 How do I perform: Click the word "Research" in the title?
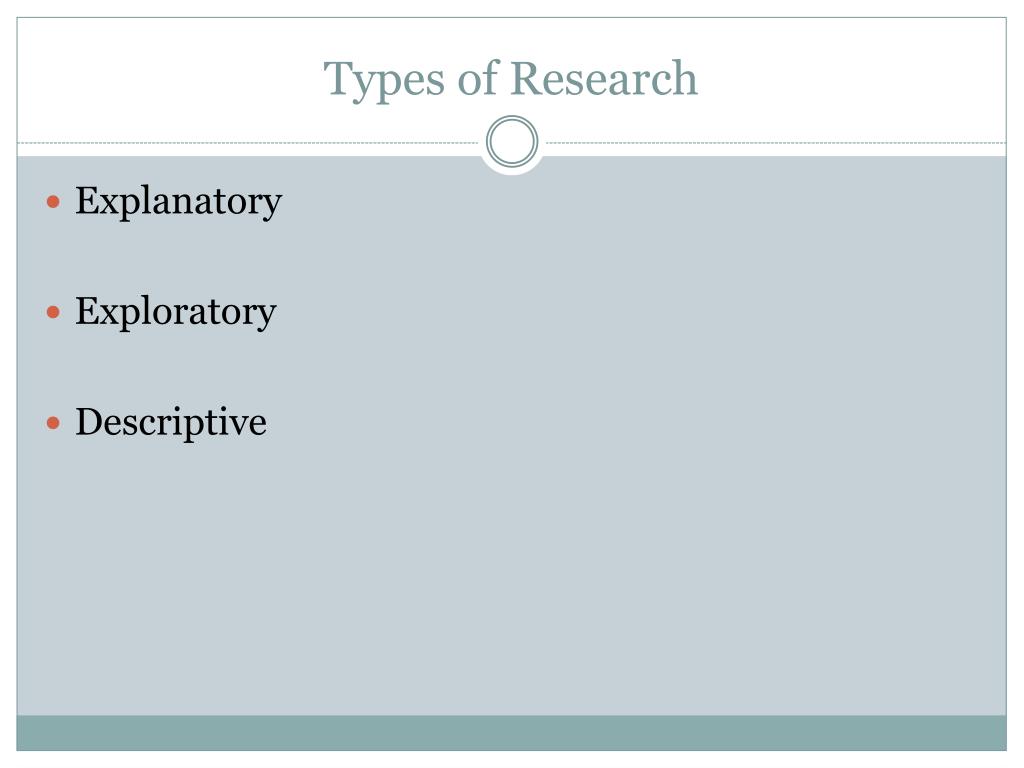tap(603, 78)
